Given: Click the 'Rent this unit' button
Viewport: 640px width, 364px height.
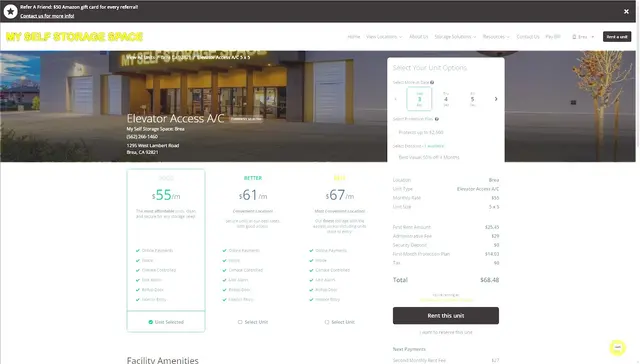Looking at the screenshot, I should (x=446, y=315).
